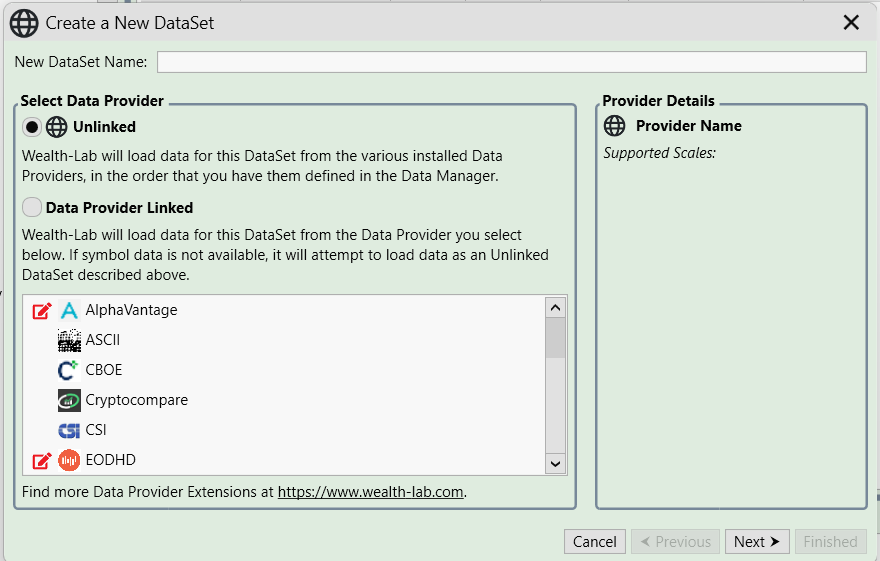Click the provider list scroll up arrow
This screenshot has height=561, width=880.
(556, 307)
